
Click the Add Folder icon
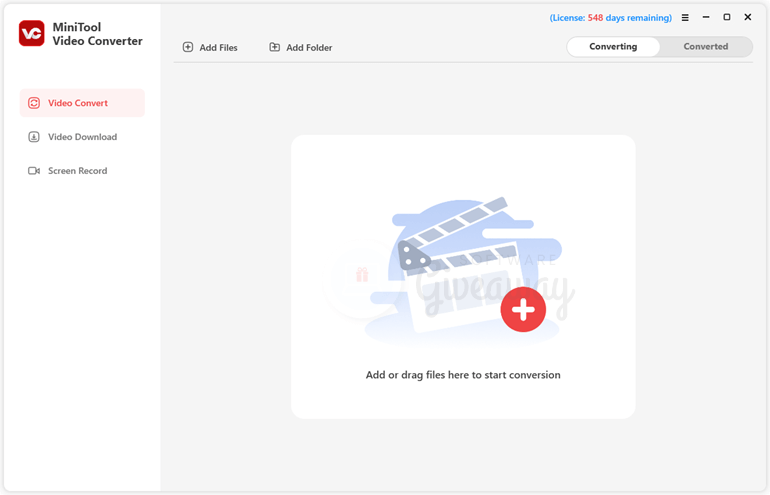275,47
